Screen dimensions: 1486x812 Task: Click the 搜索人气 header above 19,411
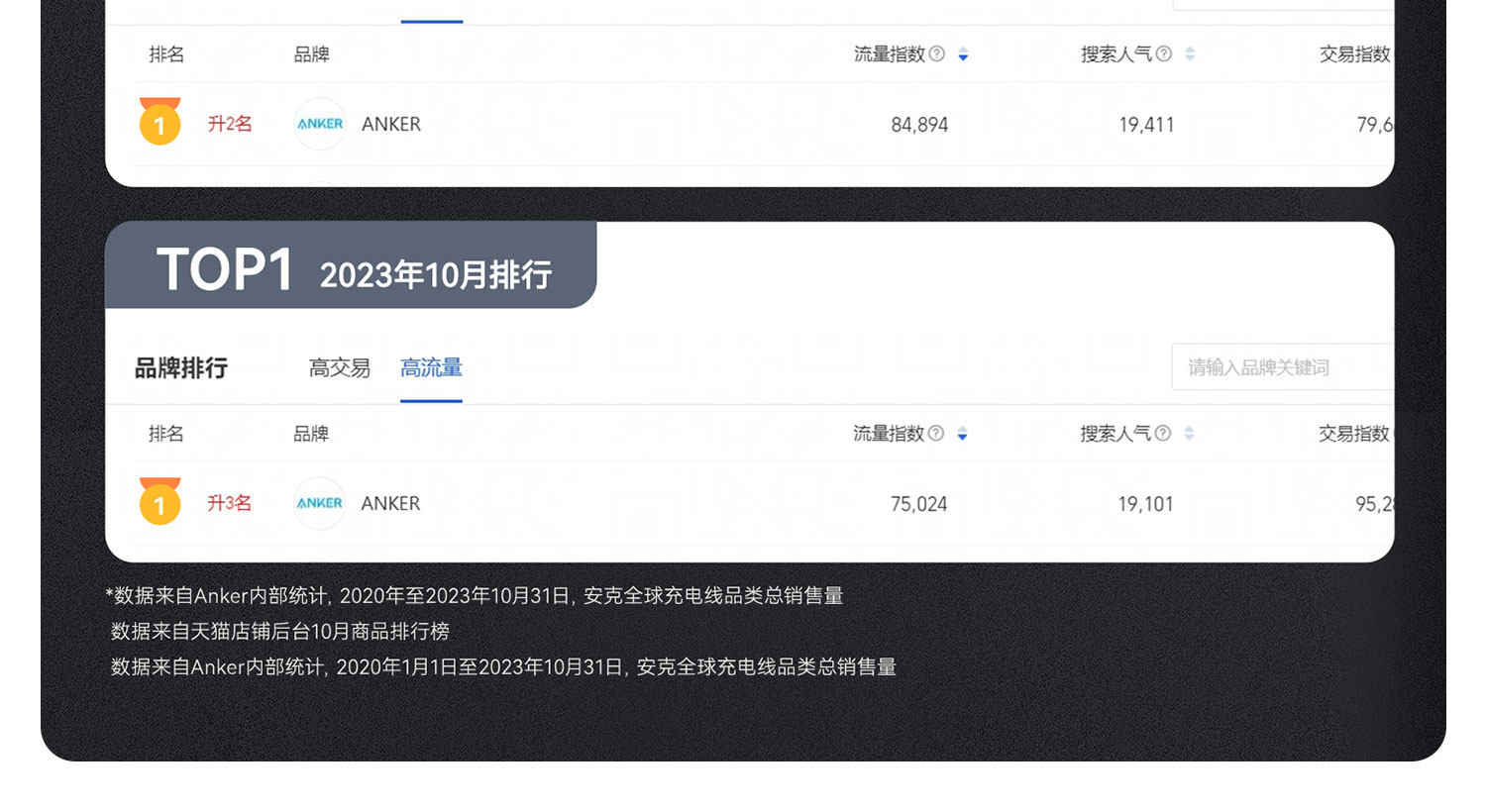(1116, 54)
